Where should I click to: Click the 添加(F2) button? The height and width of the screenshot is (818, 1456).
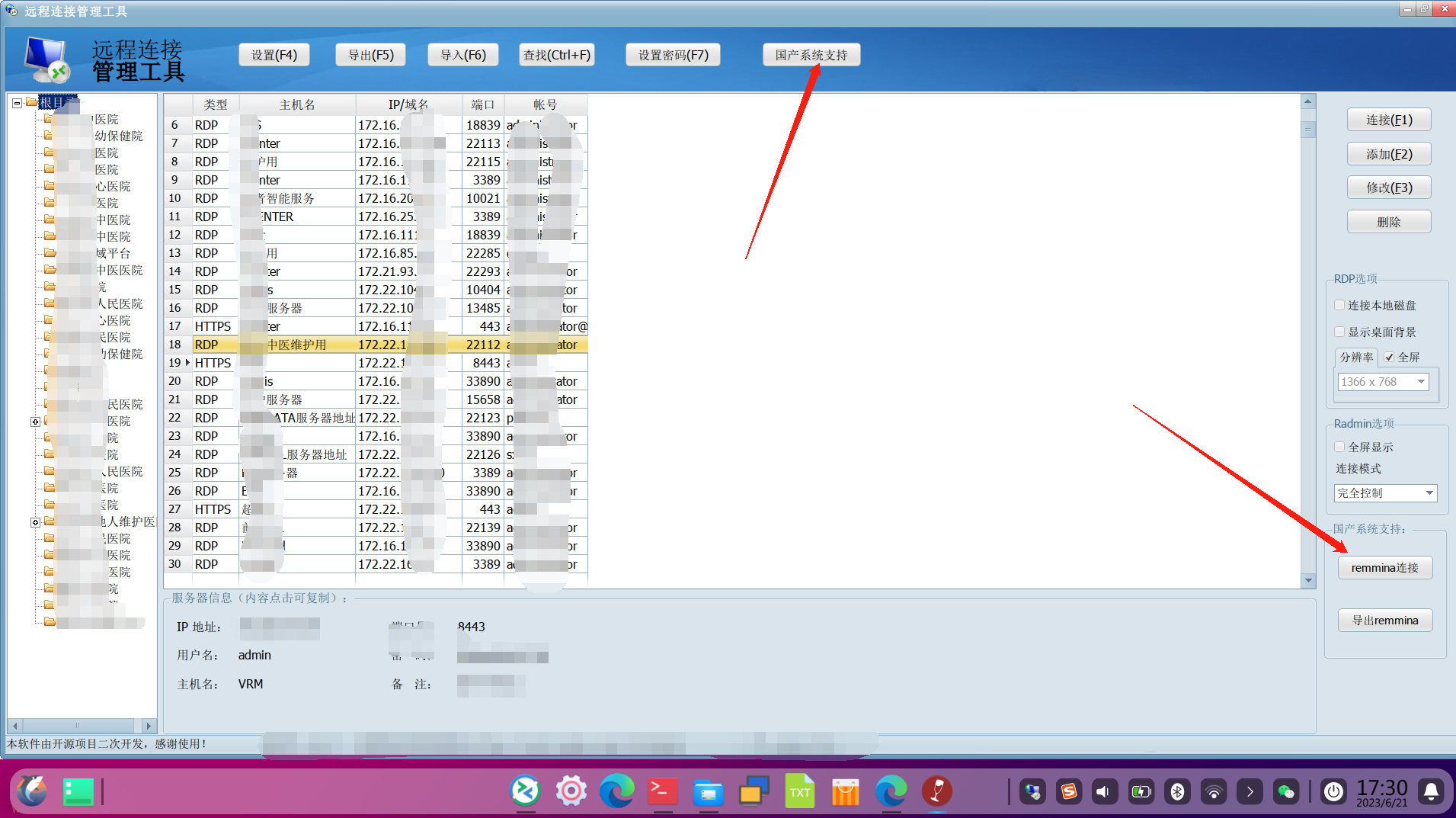[1389, 154]
